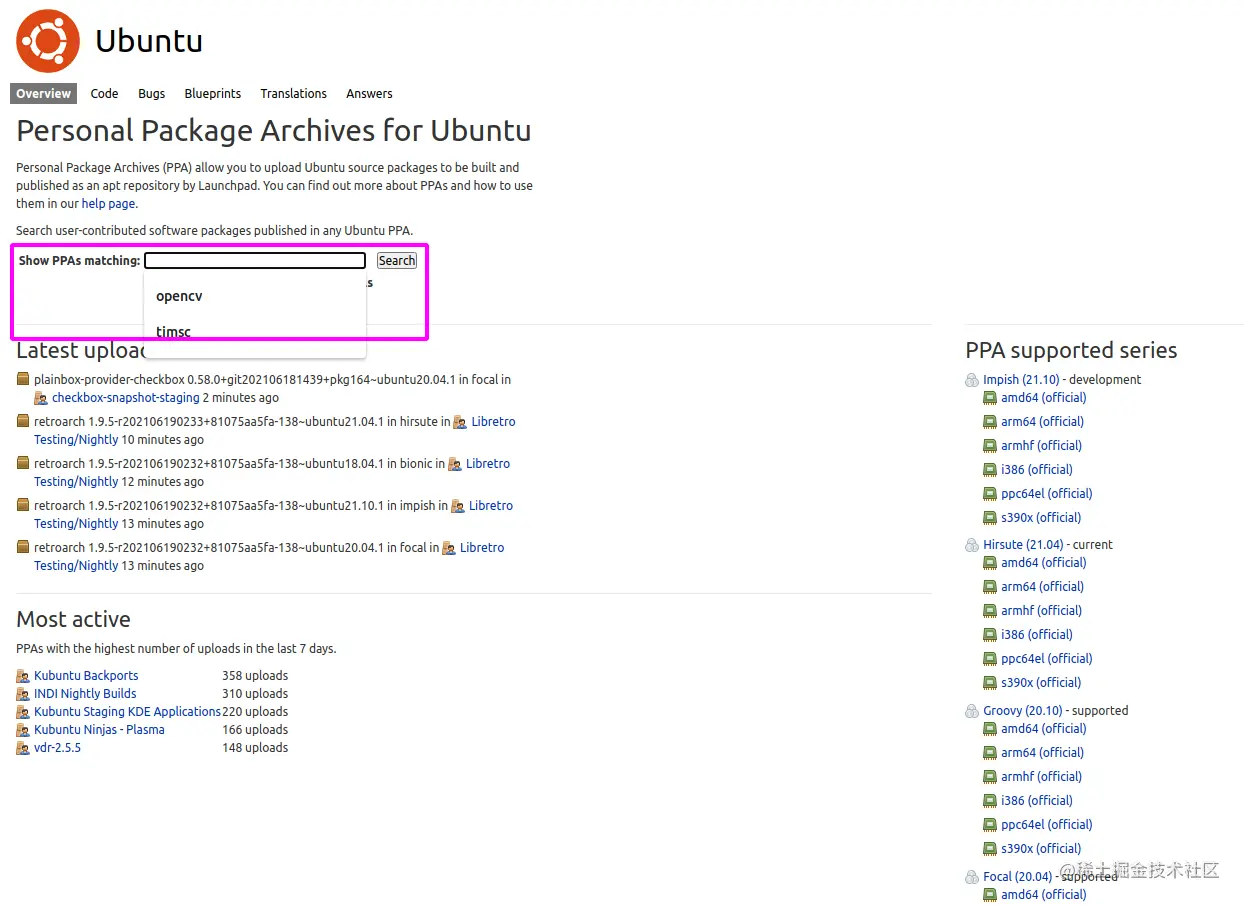Open Impish i386 (official) link
This screenshot has width=1244, height=905.
click(x=1037, y=469)
